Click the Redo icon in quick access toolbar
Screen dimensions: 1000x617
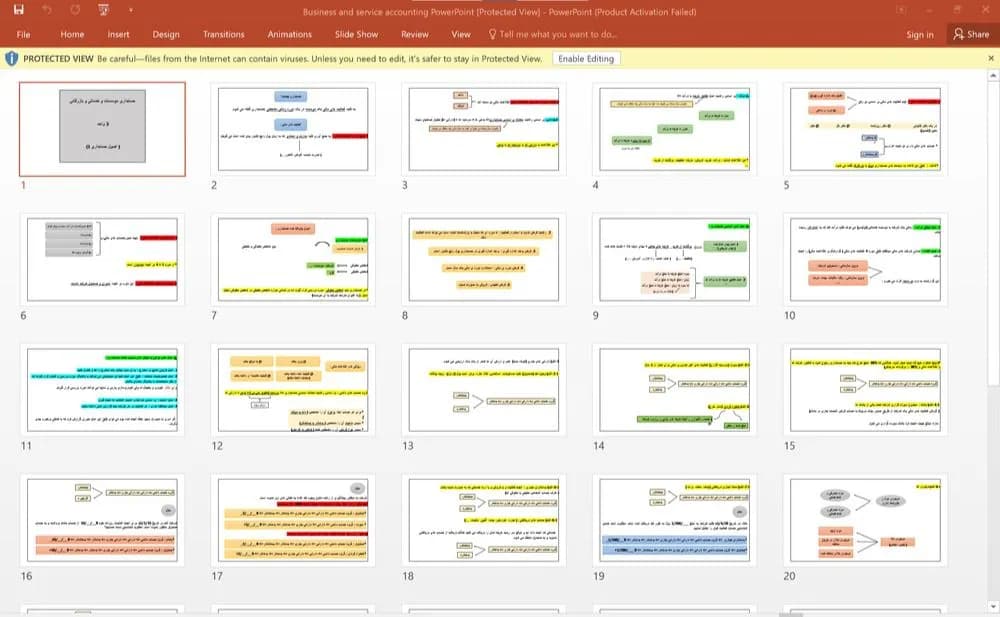point(75,10)
